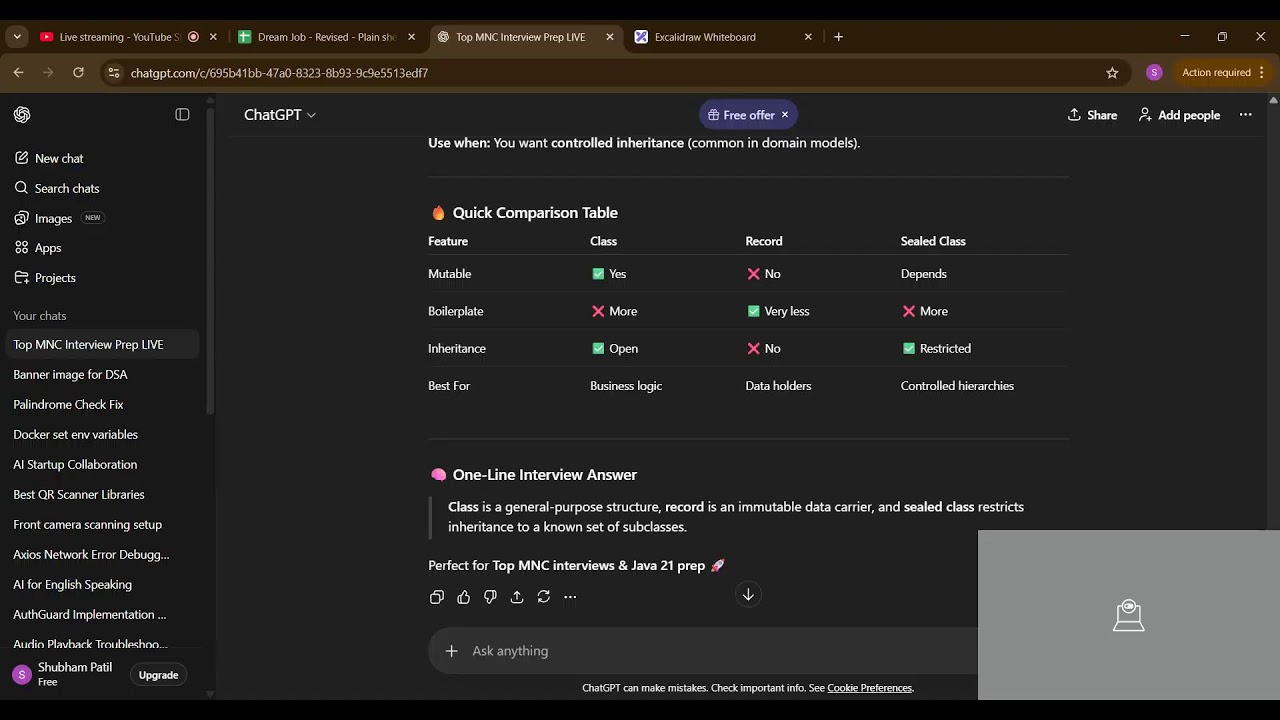Click the Data holders table cell
The width and height of the screenshot is (1280, 720).
(x=778, y=386)
